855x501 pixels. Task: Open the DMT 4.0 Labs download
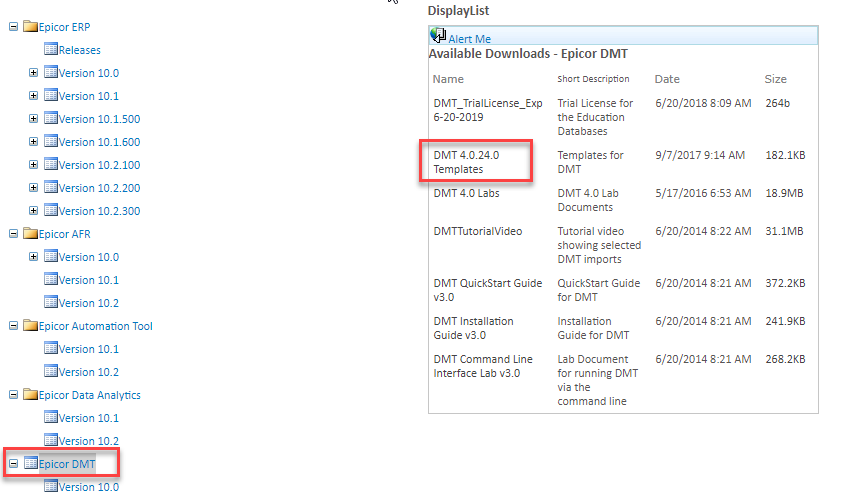coord(466,193)
